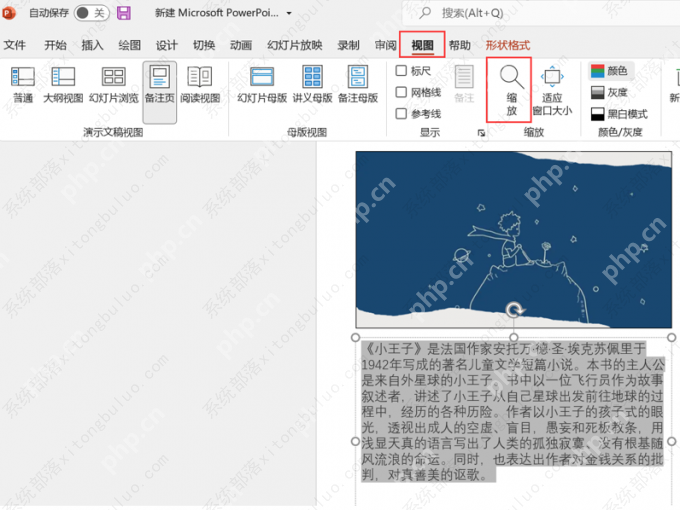Select the 黑白模式 black and white mode
Viewport: 680px width, 510px height.
(619, 114)
